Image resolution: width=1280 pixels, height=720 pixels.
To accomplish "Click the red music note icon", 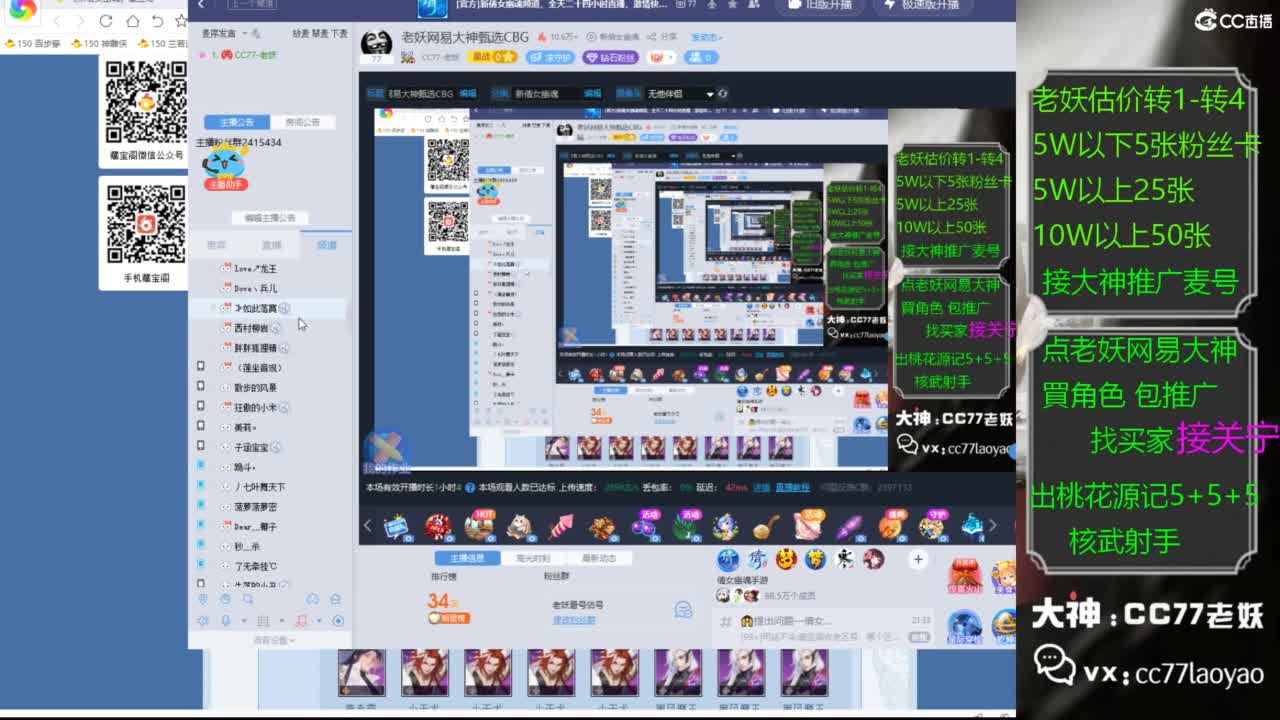I will 301,621.
